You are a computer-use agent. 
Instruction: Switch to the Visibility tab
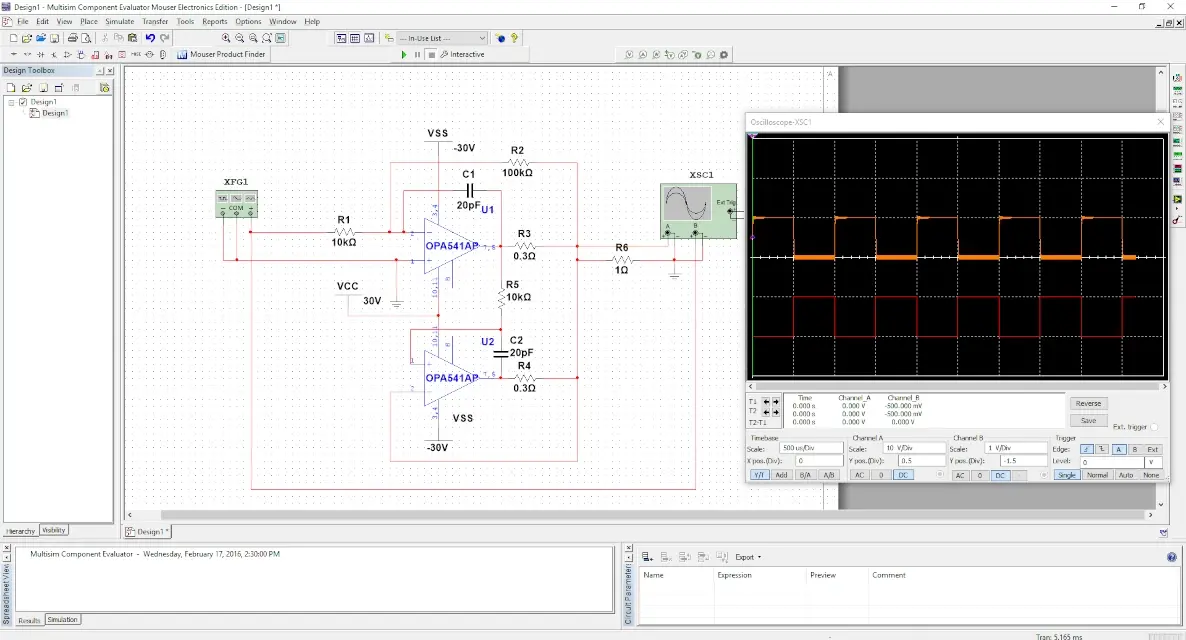[x=54, y=530]
